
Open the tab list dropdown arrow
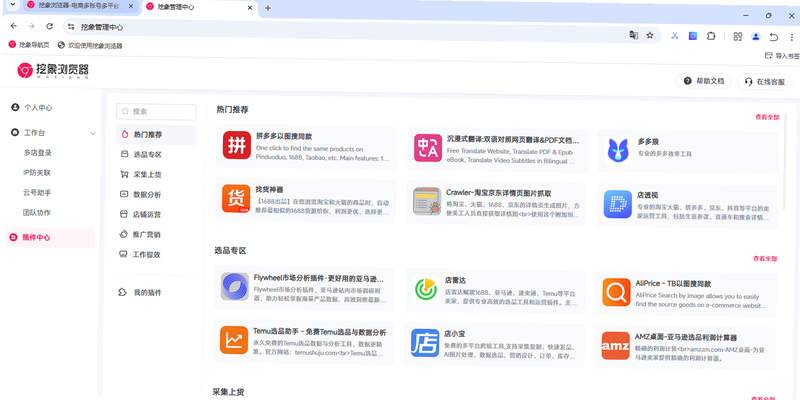point(13,5)
